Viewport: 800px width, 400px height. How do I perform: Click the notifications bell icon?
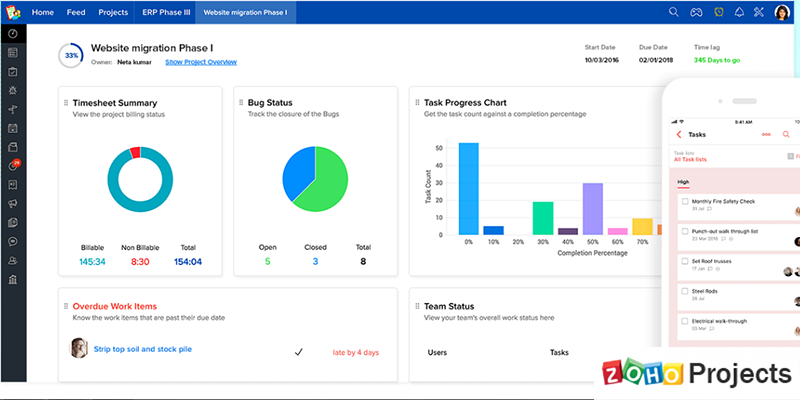pos(739,12)
